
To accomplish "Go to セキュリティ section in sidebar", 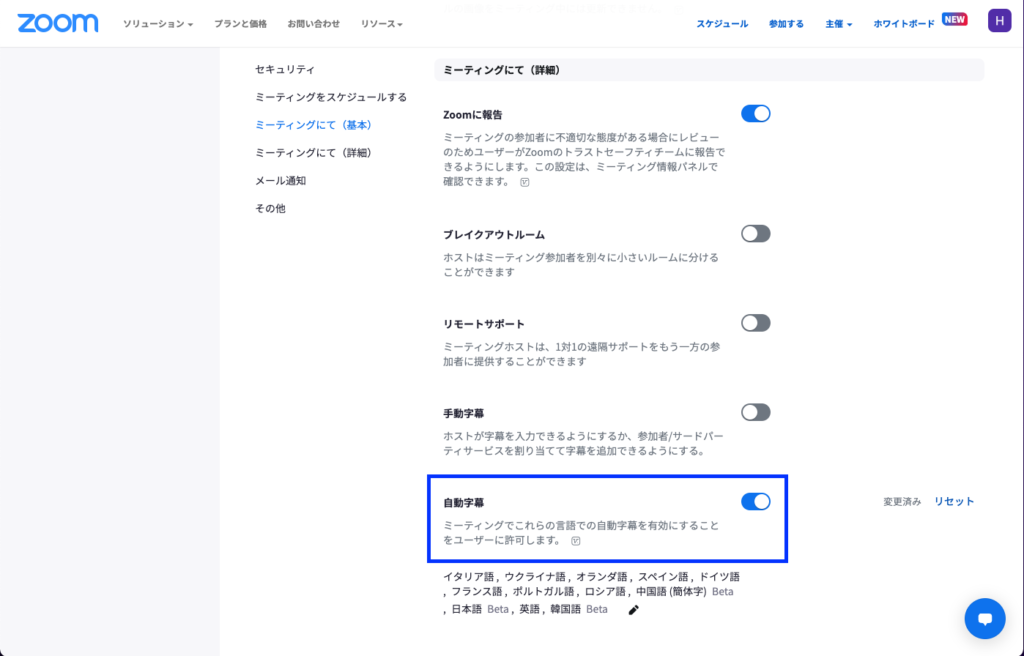I will 285,70.
